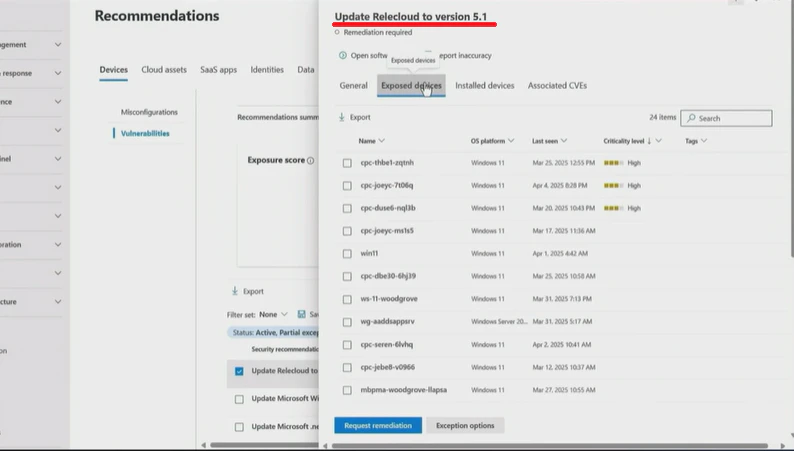Screen dimensions: 794x451
Task: Open Misconfigurations section
Action: click(x=149, y=112)
